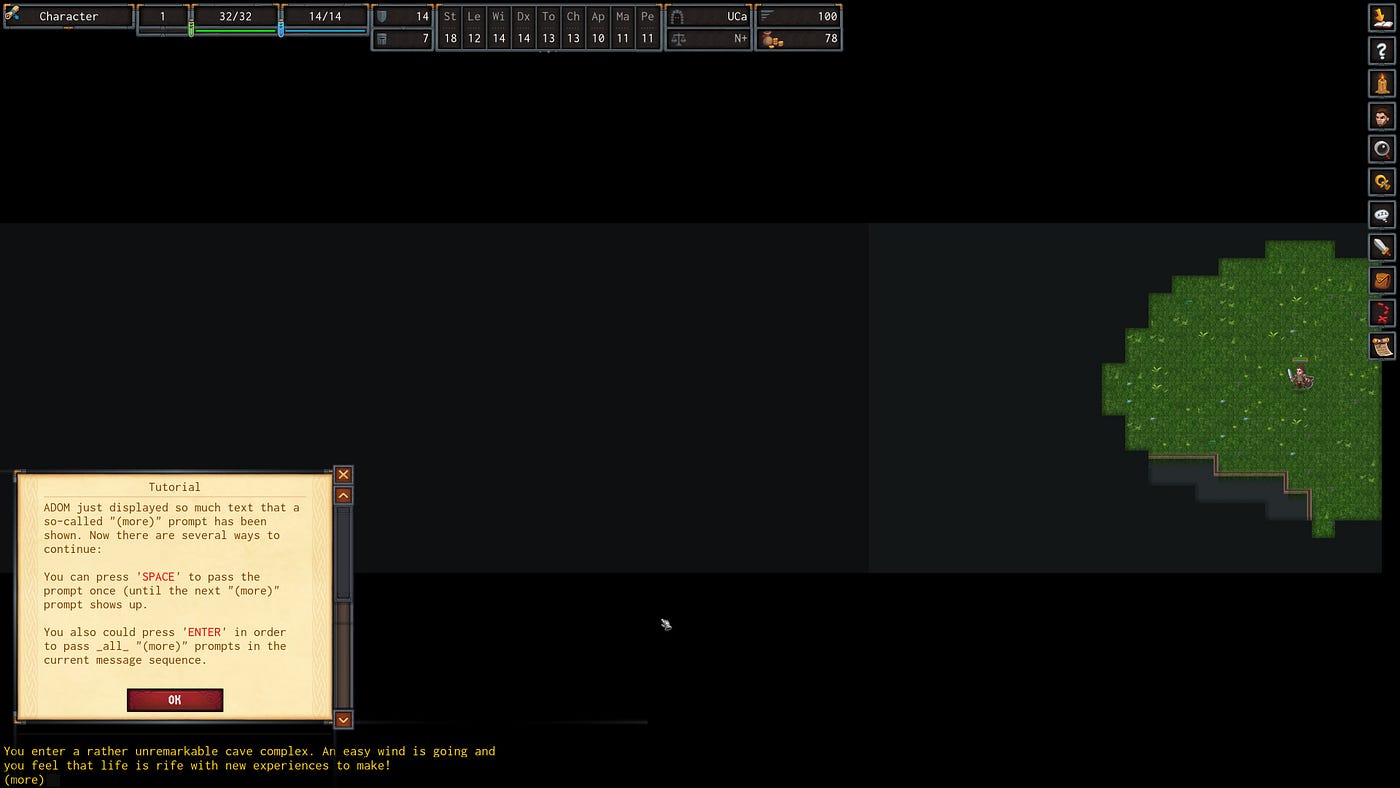Click the UCa location label
1400x788 pixels.
click(x=737, y=16)
